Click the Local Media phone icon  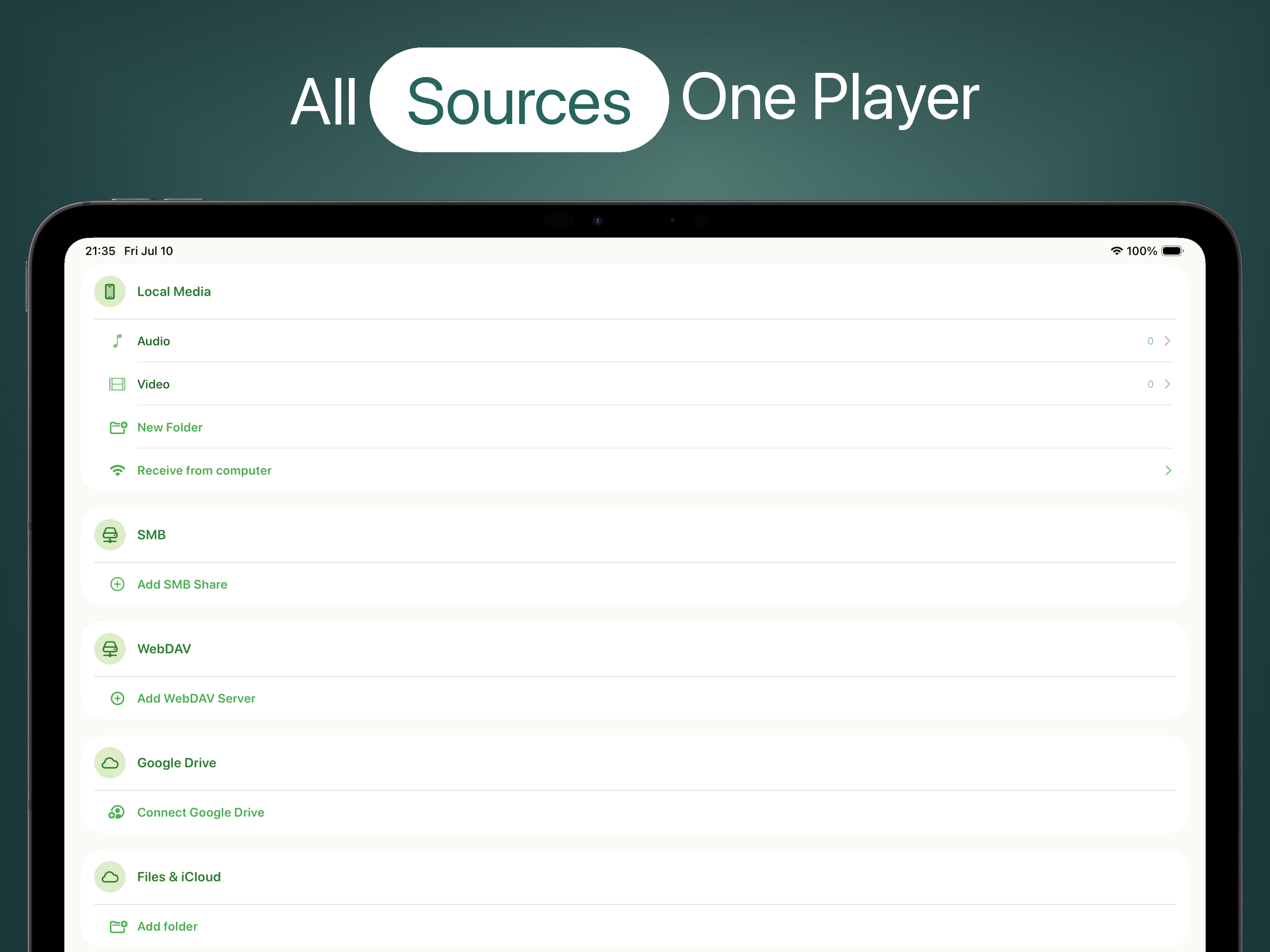(110, 292)
